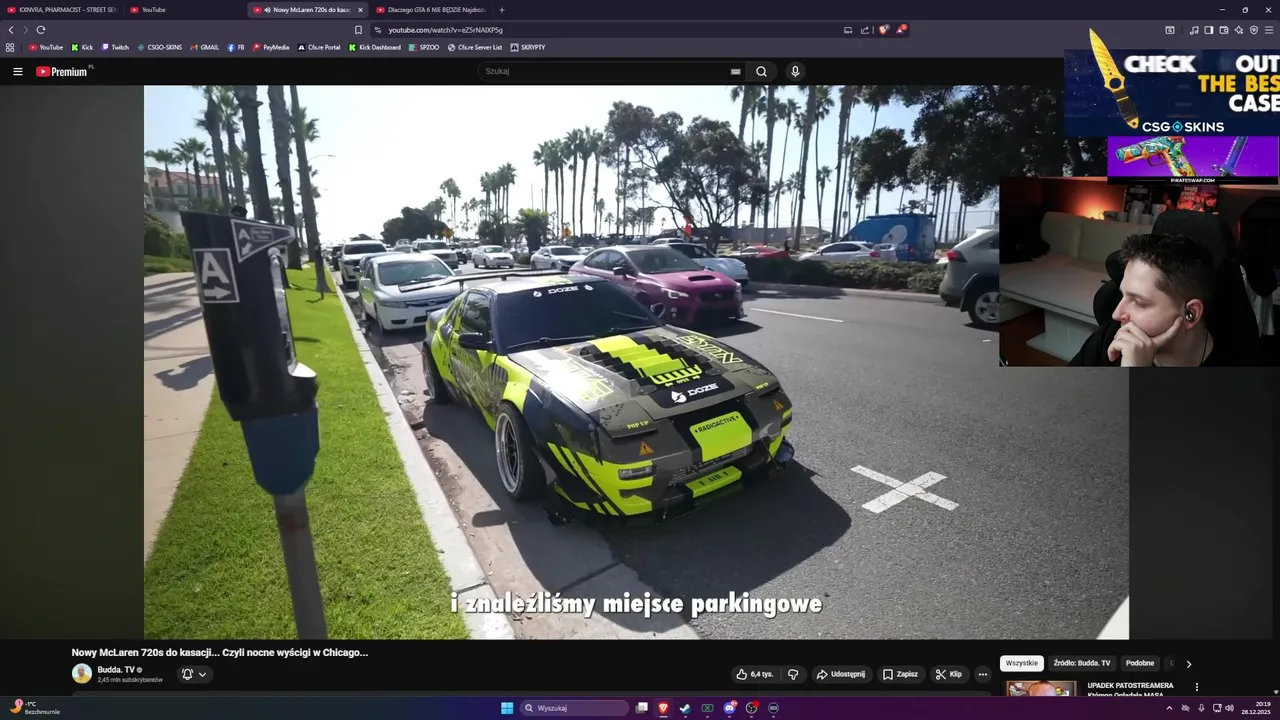Open PayMedia bookmark

click(271, 47)
